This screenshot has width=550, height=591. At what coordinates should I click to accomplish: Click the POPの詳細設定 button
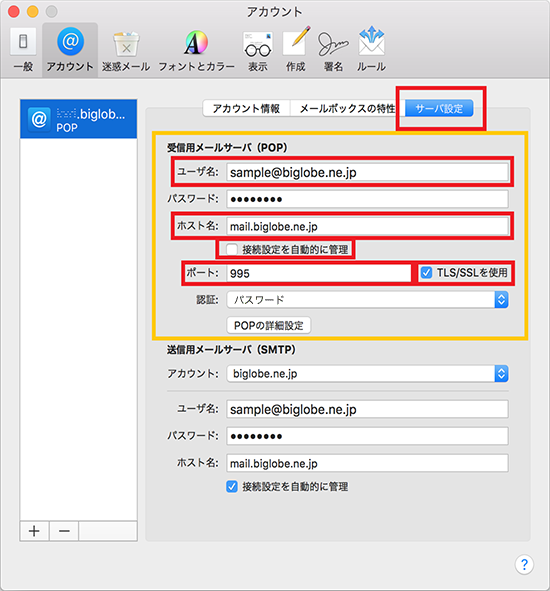268,325
